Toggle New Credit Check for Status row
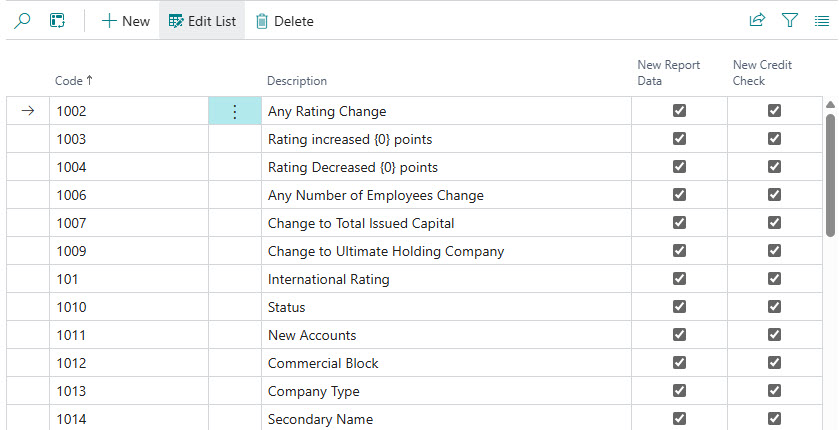Image resolution: width=839 pixels, height=430 pixels. 774,307
